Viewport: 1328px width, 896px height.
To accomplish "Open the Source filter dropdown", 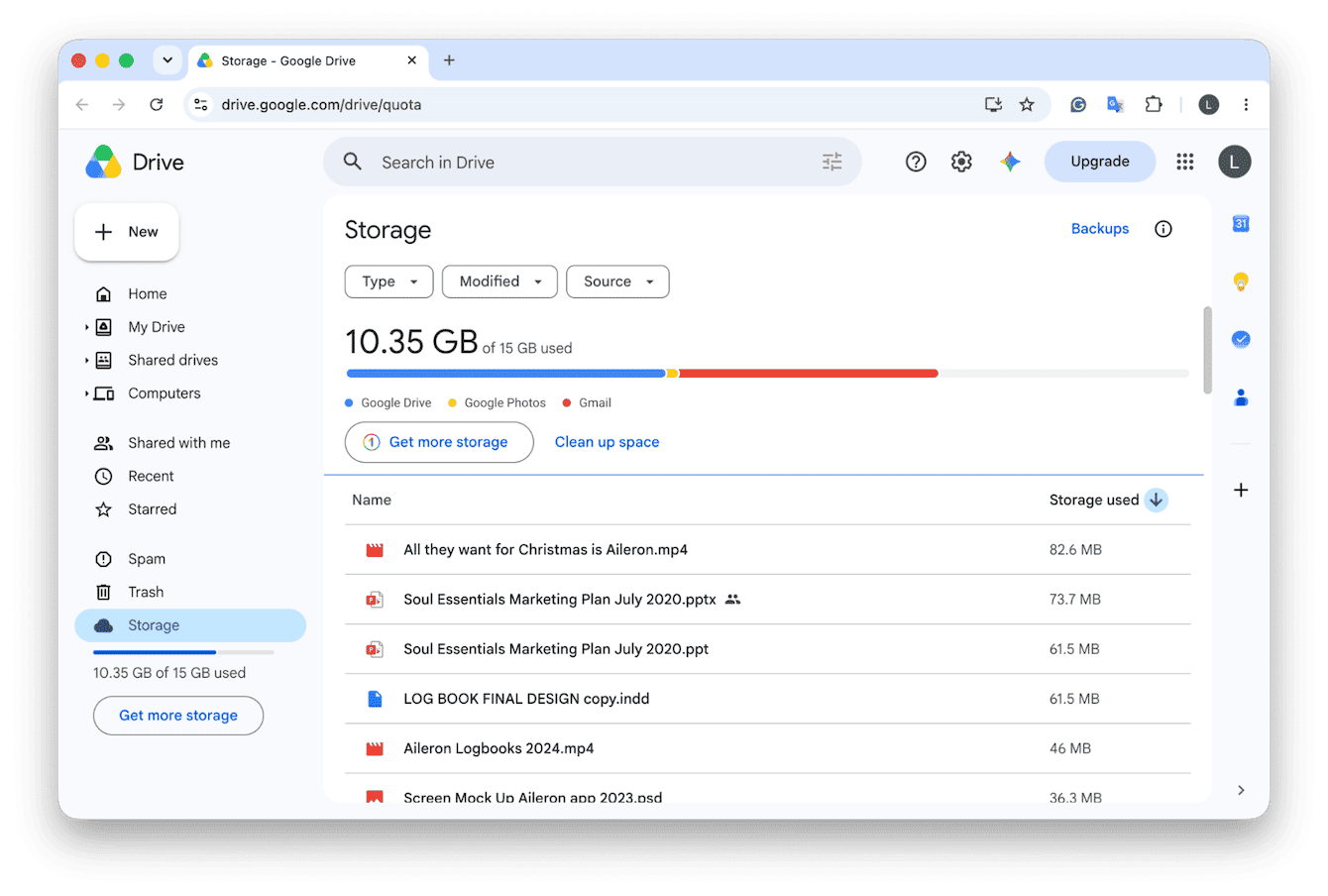I will (x=617, y=281).
